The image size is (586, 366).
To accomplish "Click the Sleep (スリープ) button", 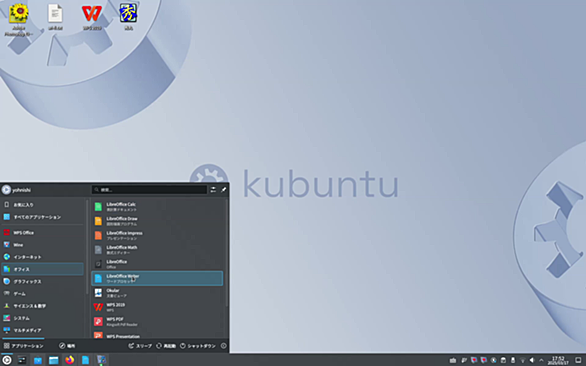I will click(140, 346).
